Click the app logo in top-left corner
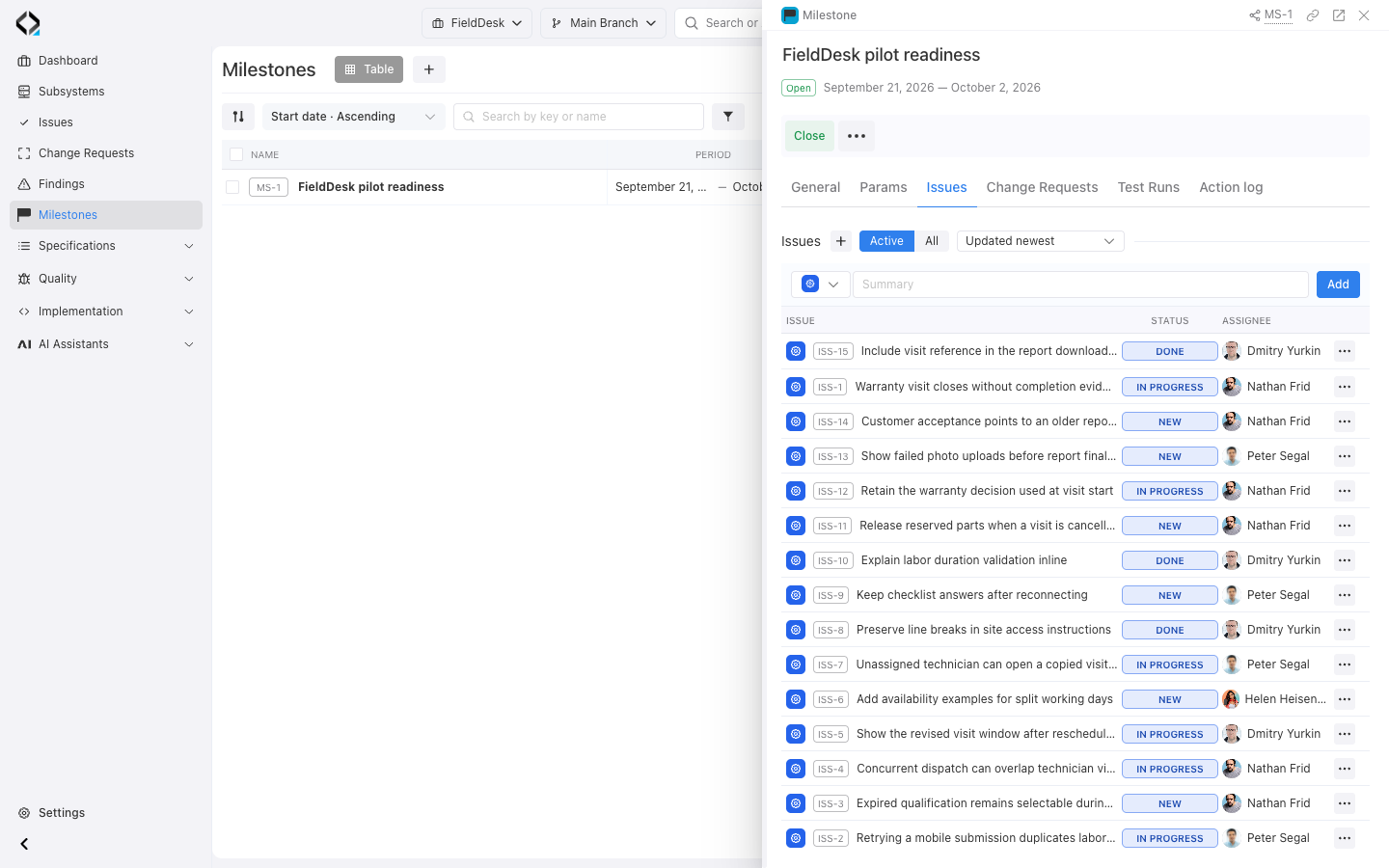 pyautogui.click(x=28, y=23)
